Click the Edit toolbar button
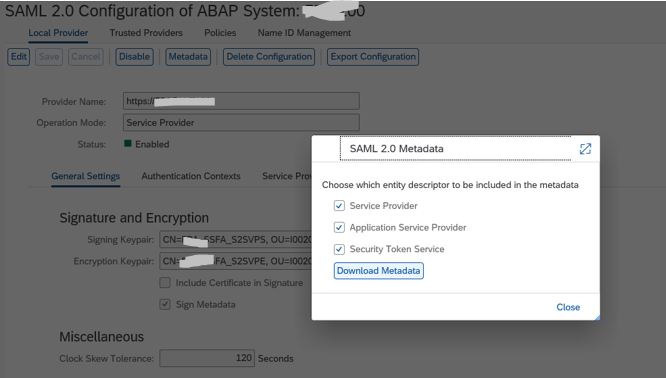Screen dimensions: 666x378 pos(19,57)
